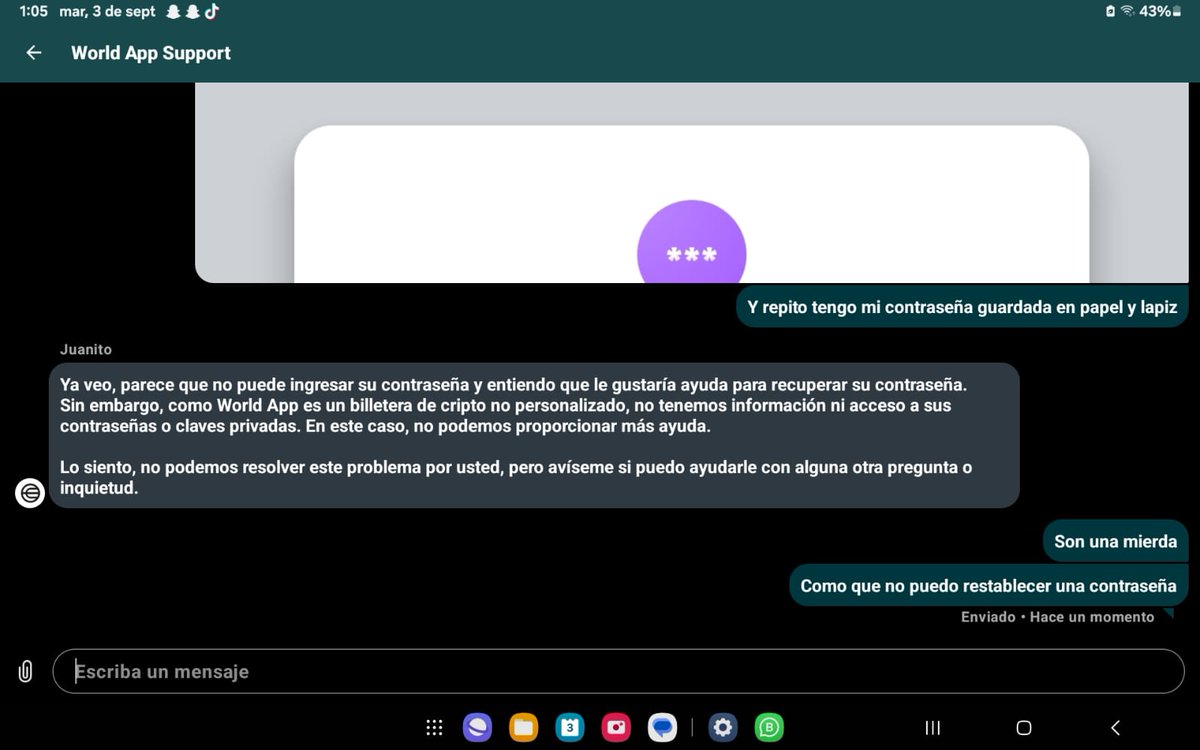Image resolution: width=1200 pixels, height=750 pixels.
Task: Tap the attachment paperclip icon
Action: [x=26, y=672]
